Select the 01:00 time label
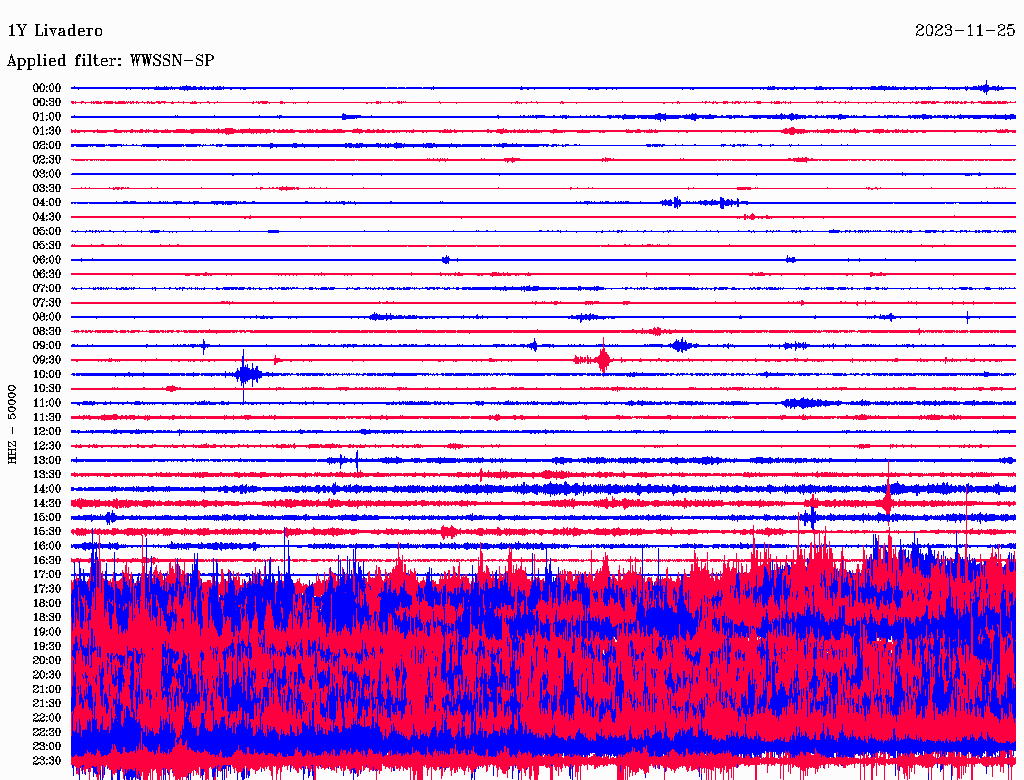This screenshot has height=780, width=1024. click(46, 116)
